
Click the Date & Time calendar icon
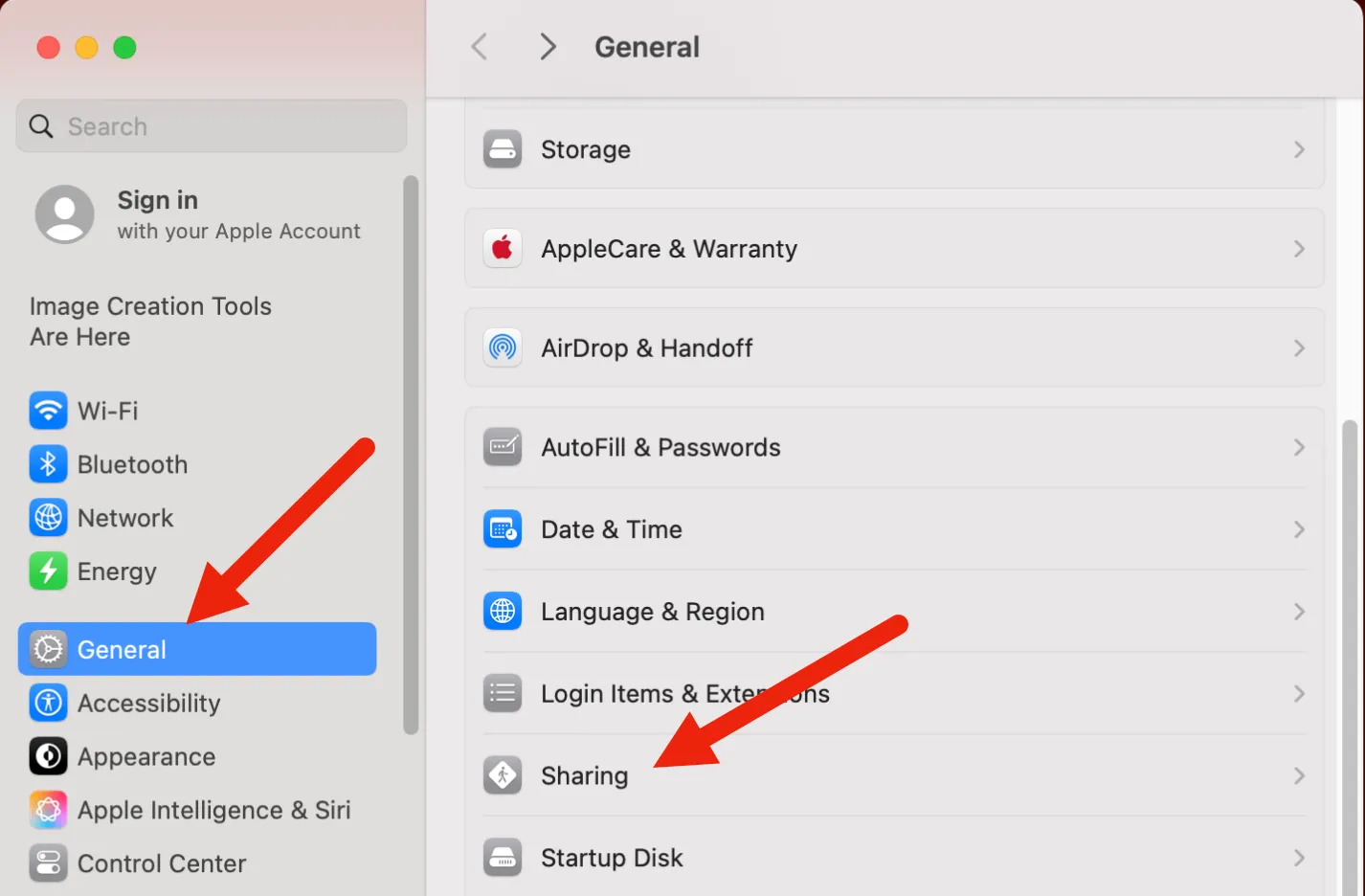[503, 529]
